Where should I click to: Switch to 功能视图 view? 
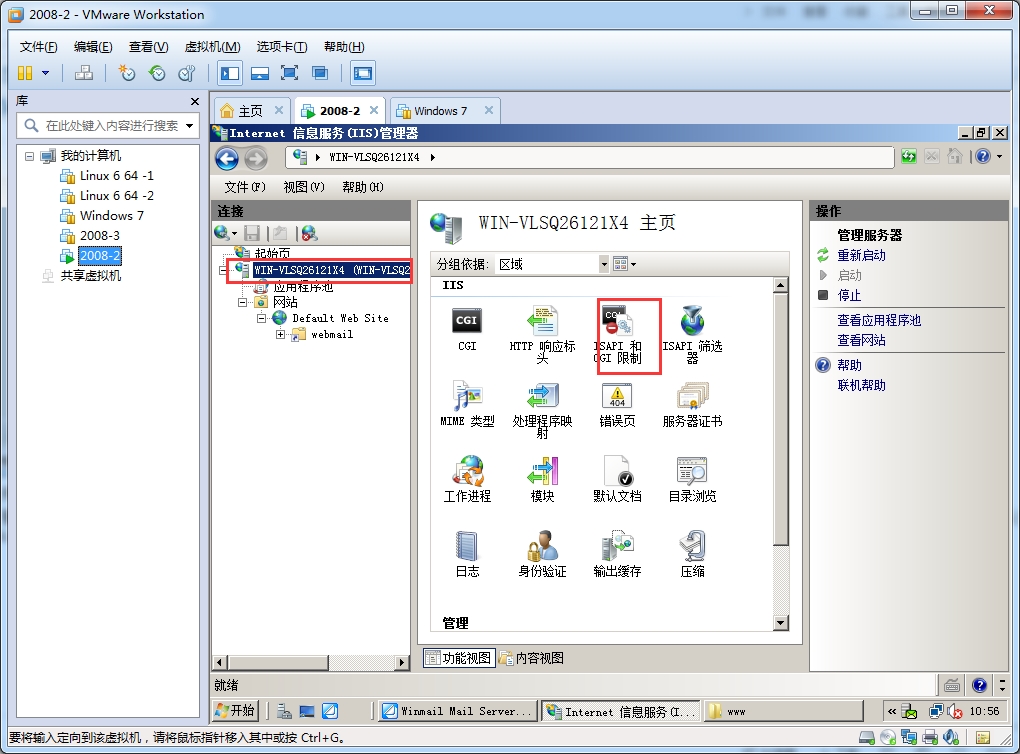459,658
